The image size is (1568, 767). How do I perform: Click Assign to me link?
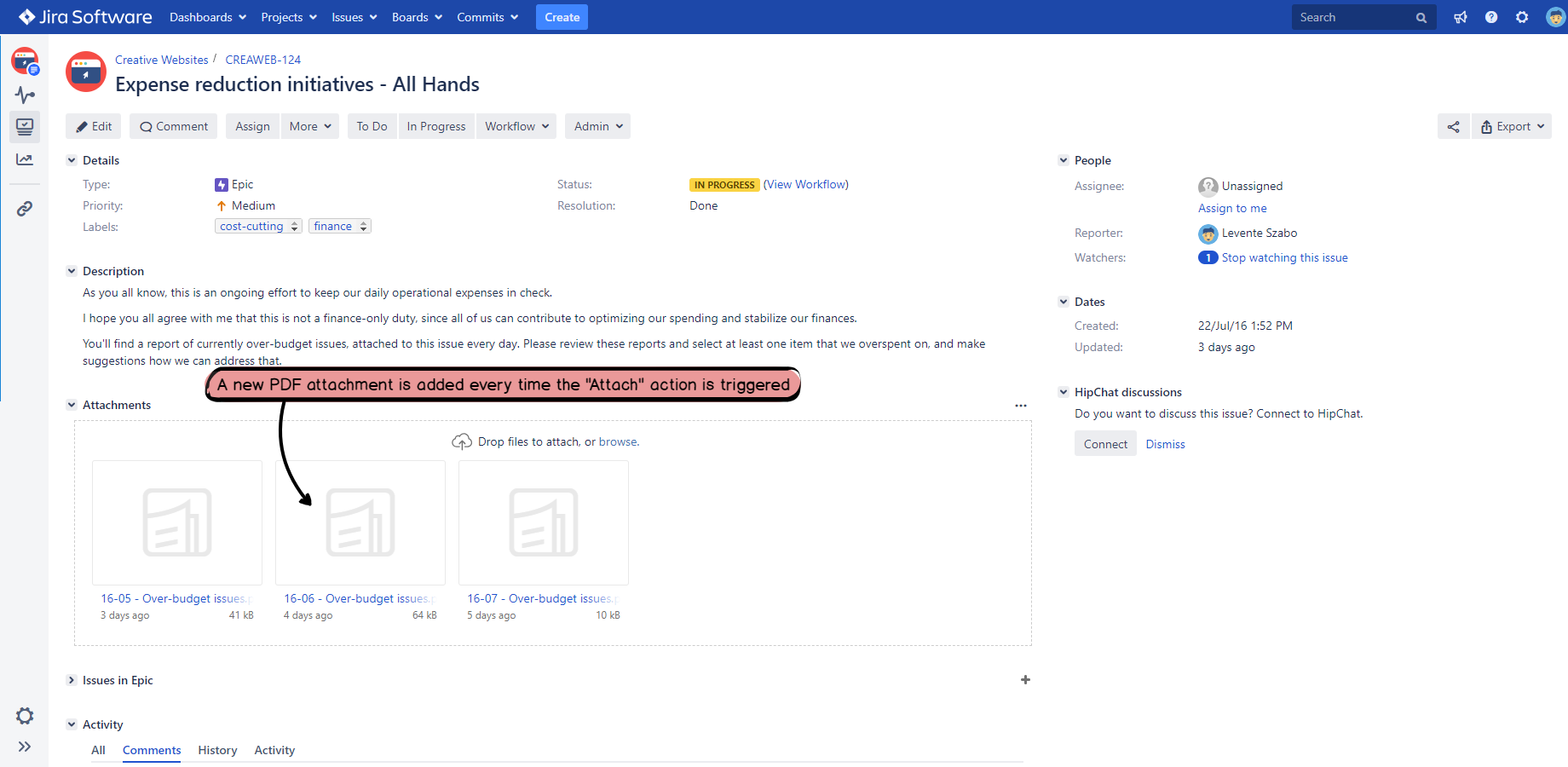point(1232,208)
